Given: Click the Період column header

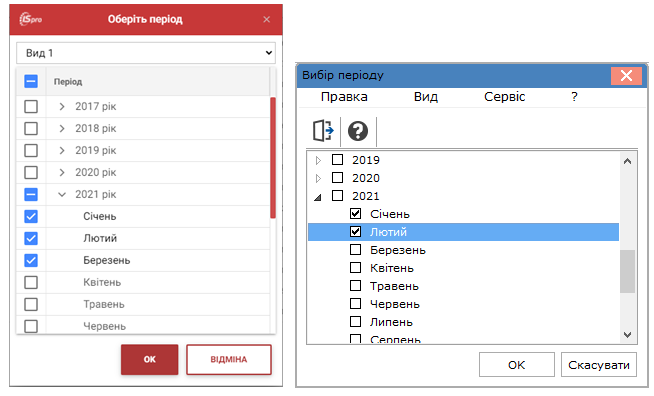Looking at the screenshot, I should 68,82.
